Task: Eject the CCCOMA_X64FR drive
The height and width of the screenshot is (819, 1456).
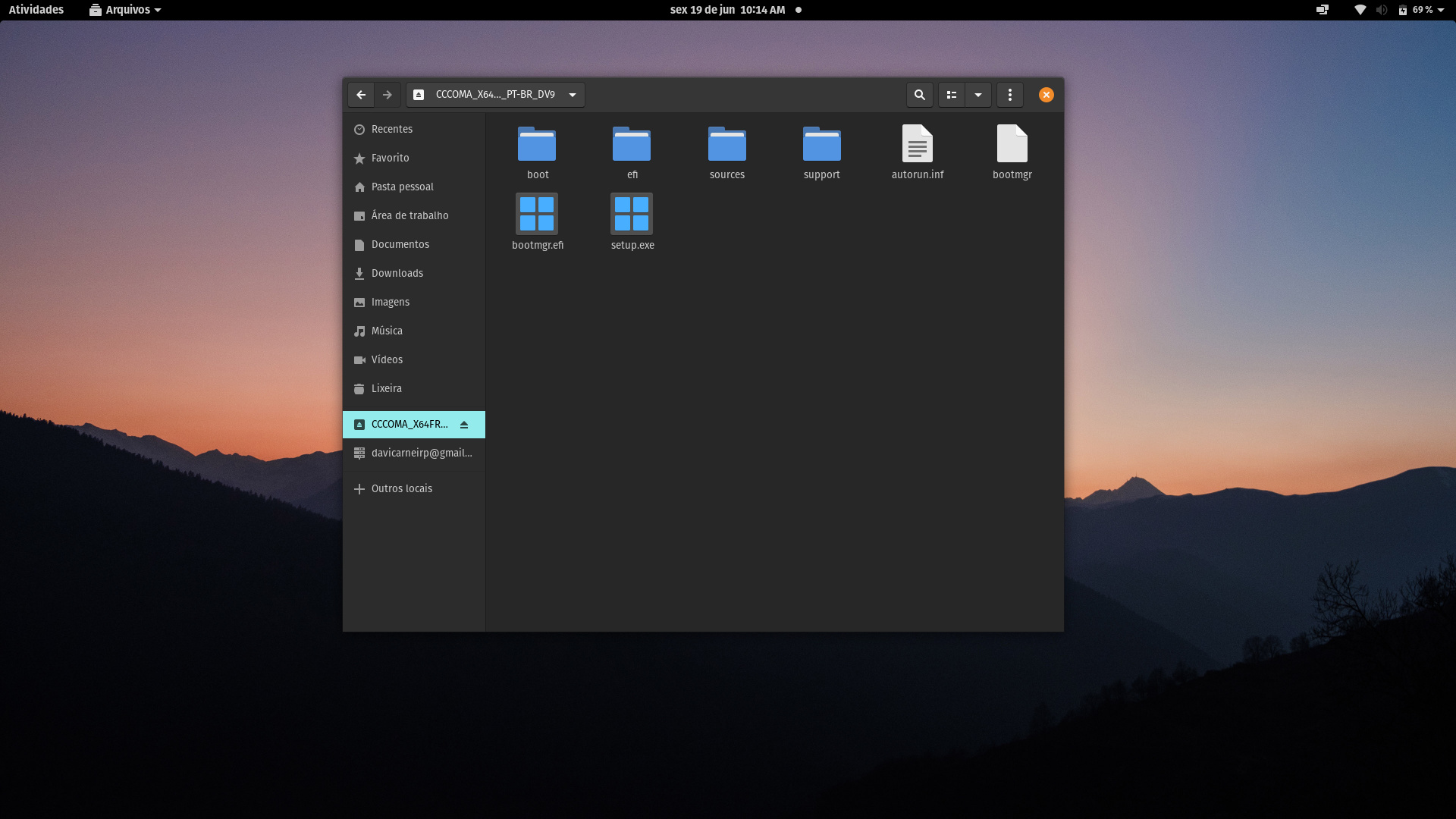Action: pos(466,424)
